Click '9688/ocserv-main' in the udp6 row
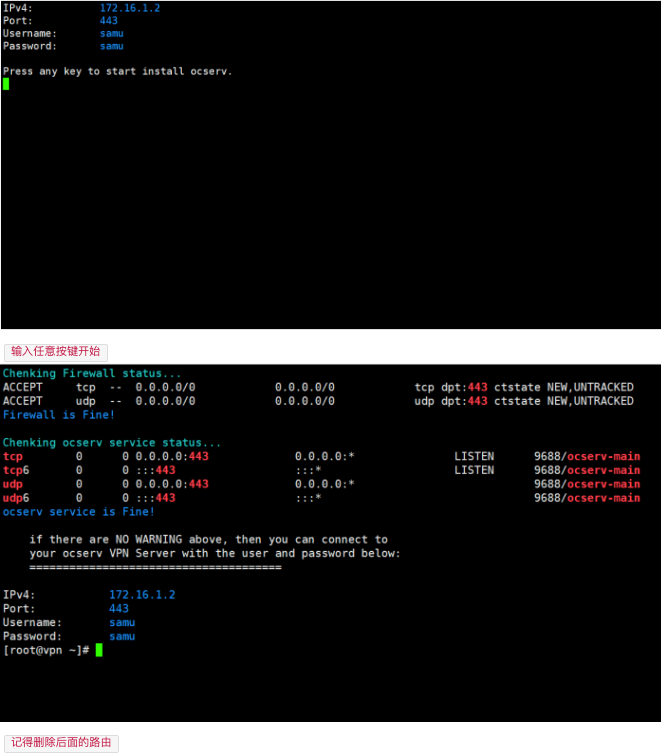Screen dimensions: 661x754 [x=587, y=498]
